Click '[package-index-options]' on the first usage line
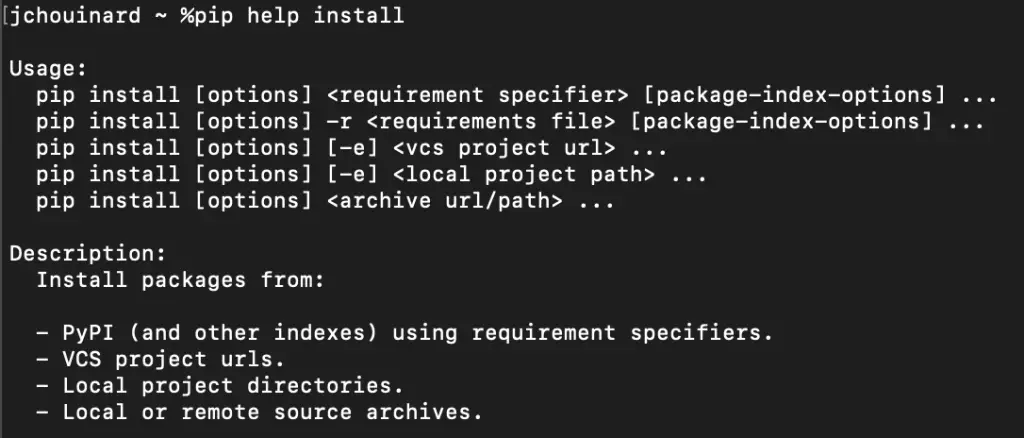Viewport: 1024px width, 438px height. click(795, 95)
